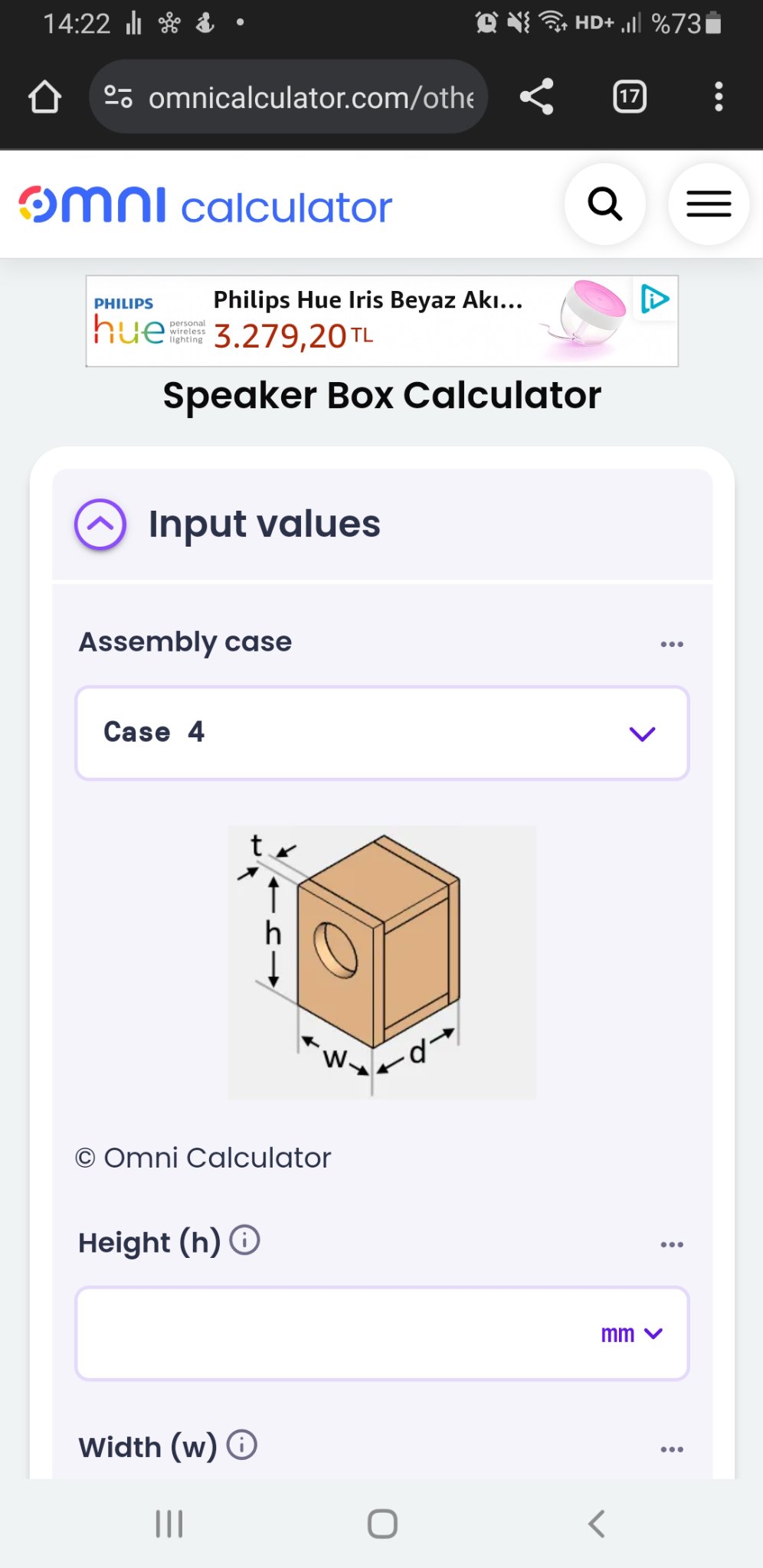Click the Omni Calculator logo
Image resolution: width=763 pixels, height=1568 pixels.
coord(205,205)
